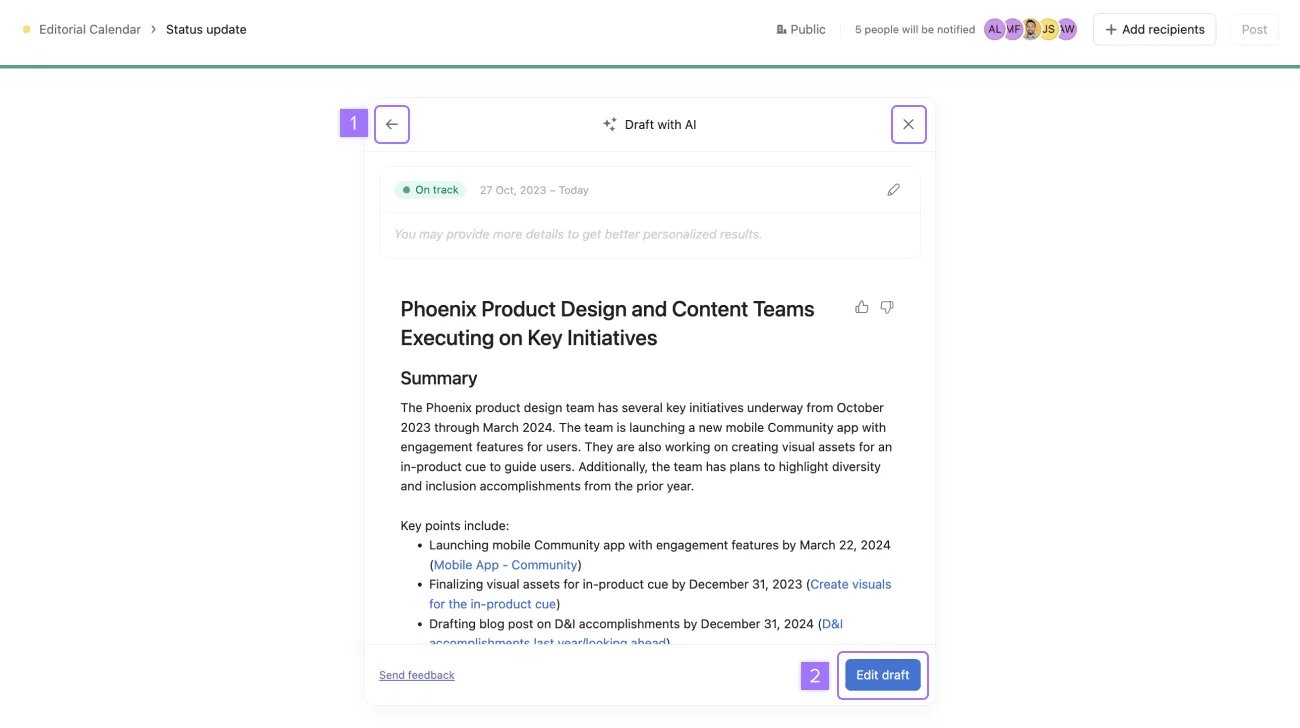
Task: Click the Public visibility icon
Action: (781, 30)
